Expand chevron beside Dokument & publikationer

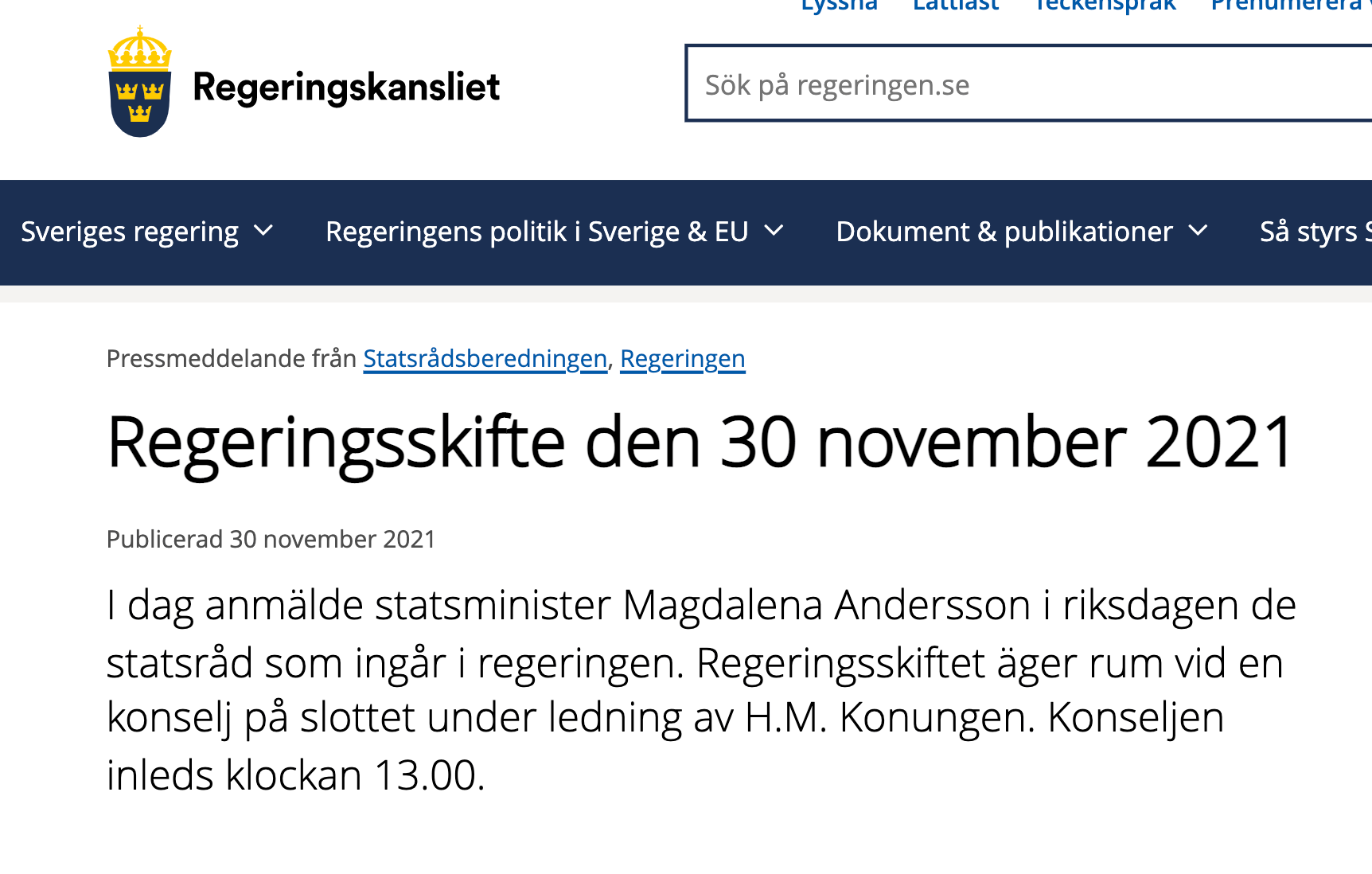point(1198,231)
